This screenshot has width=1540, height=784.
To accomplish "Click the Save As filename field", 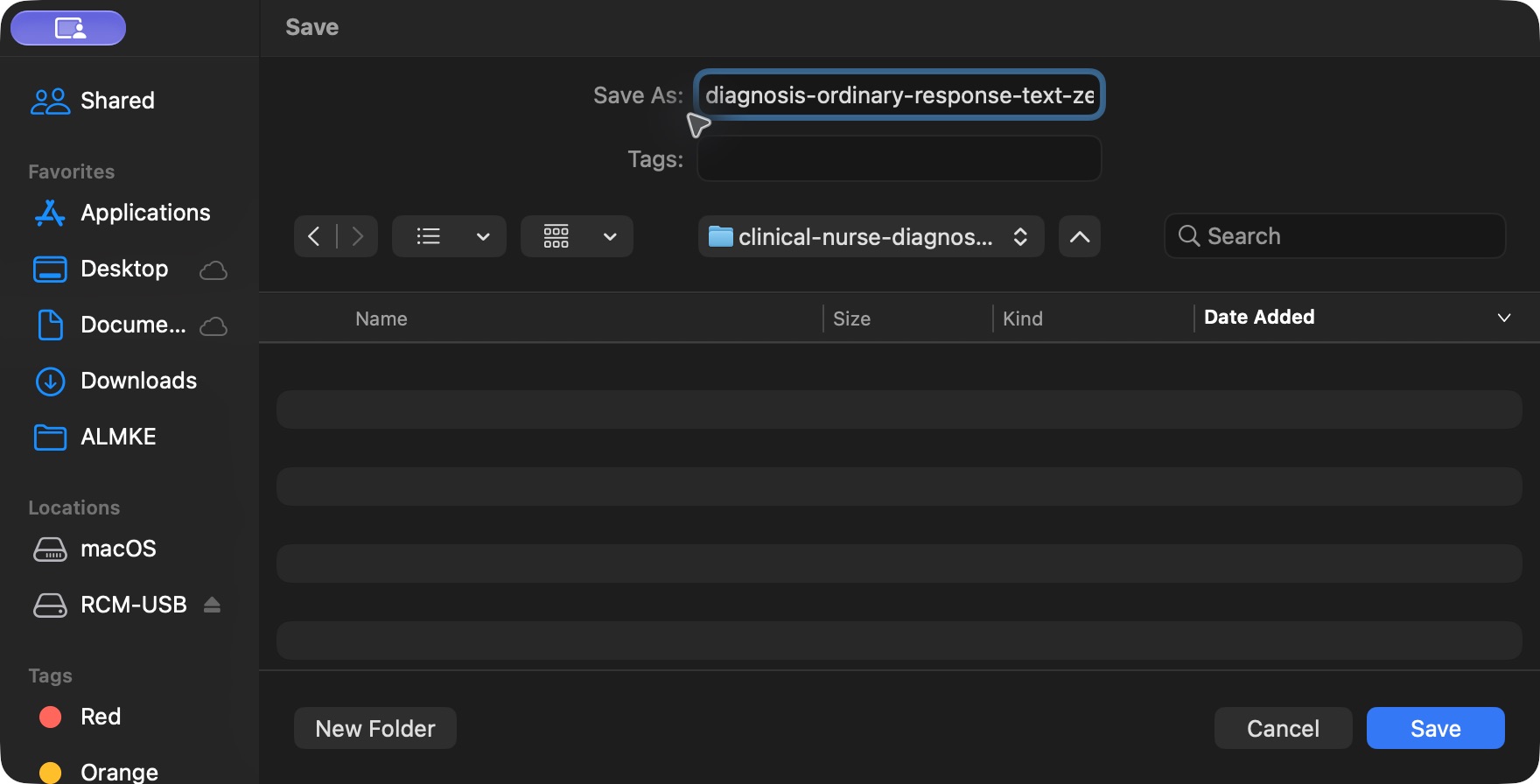I will coord(899,94).
